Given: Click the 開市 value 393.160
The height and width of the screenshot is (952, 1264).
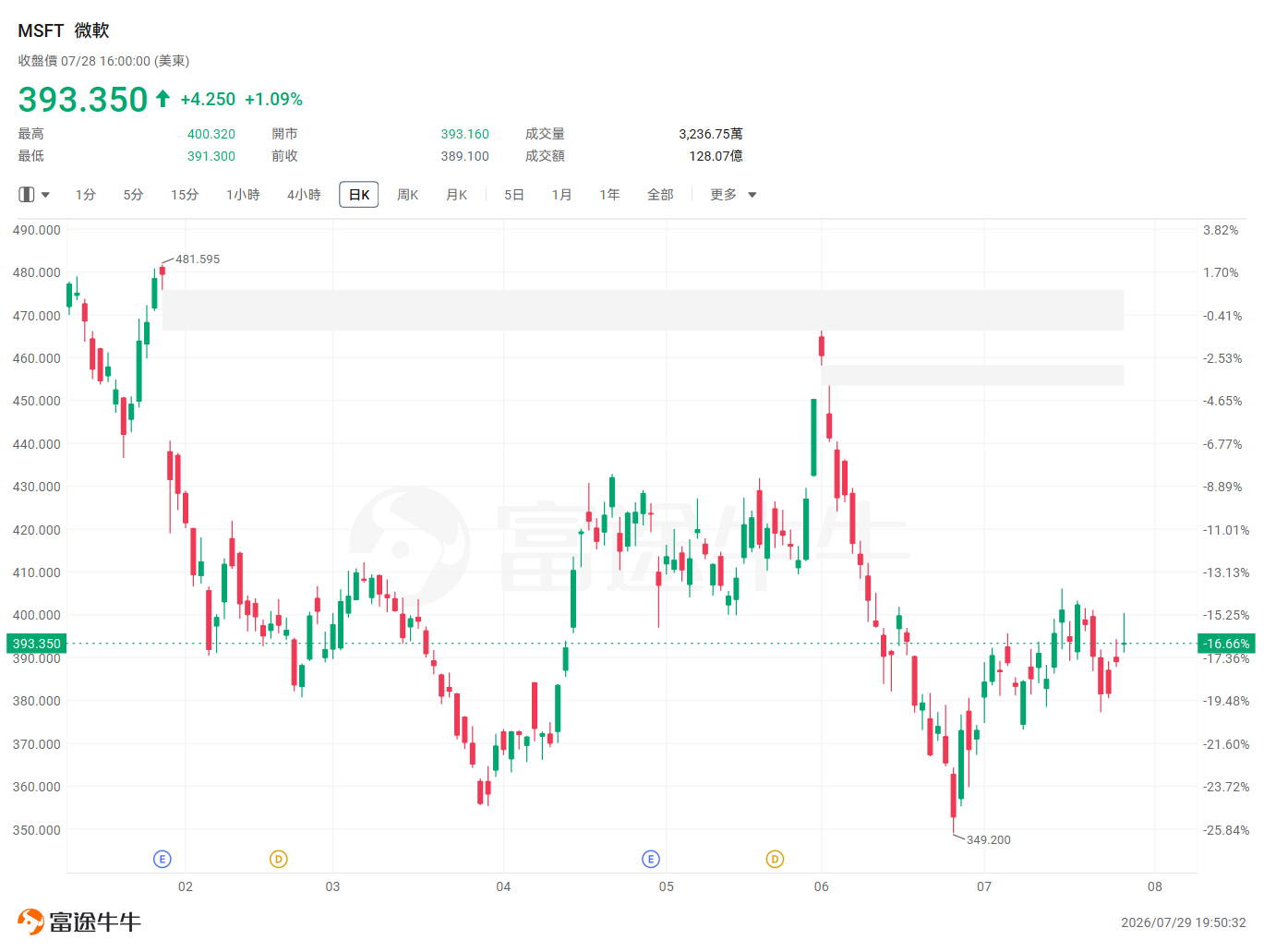Looking at the screenshot, I should click(x=464, y=134).
